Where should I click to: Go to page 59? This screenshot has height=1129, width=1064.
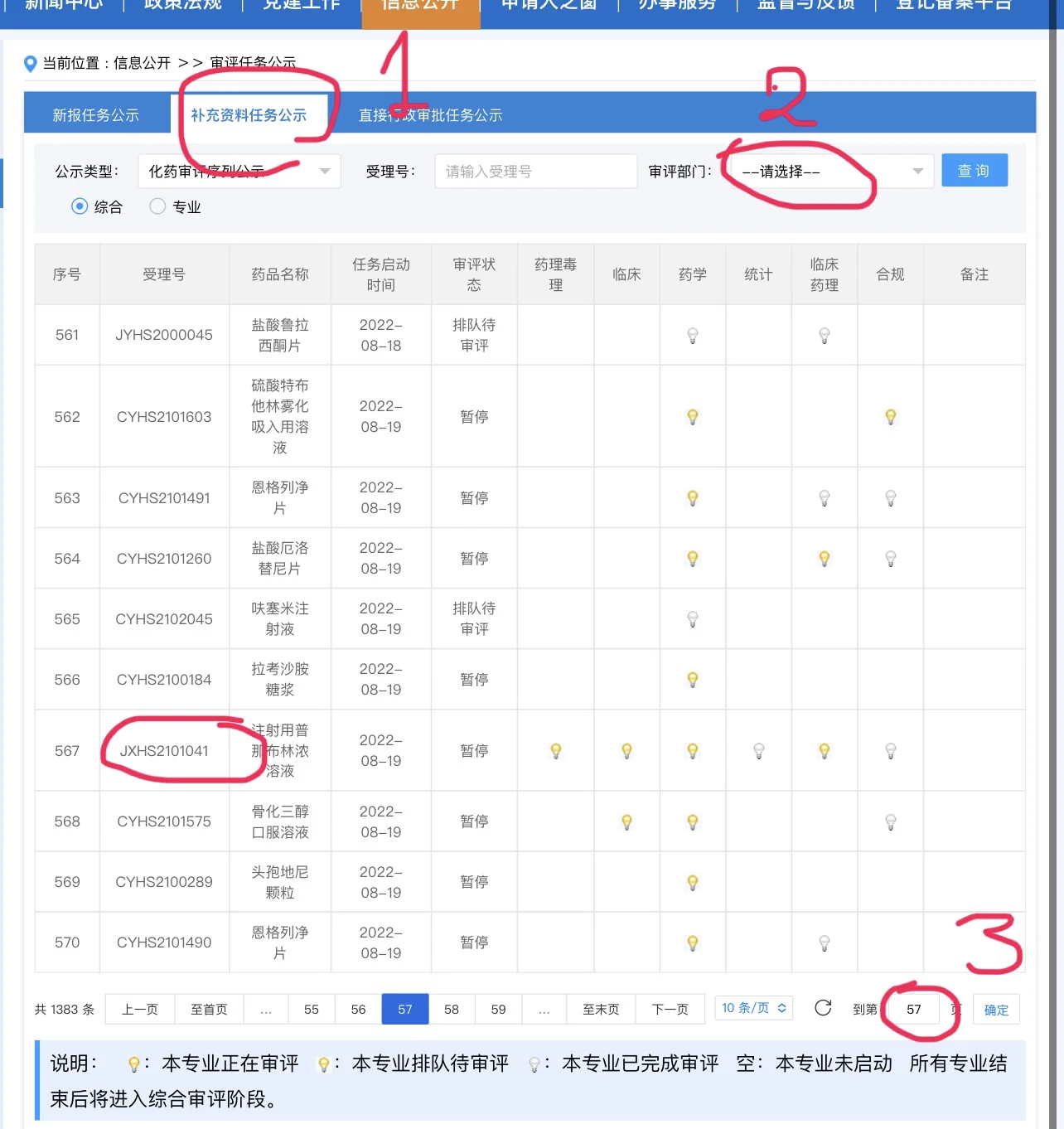[498, 1010]
